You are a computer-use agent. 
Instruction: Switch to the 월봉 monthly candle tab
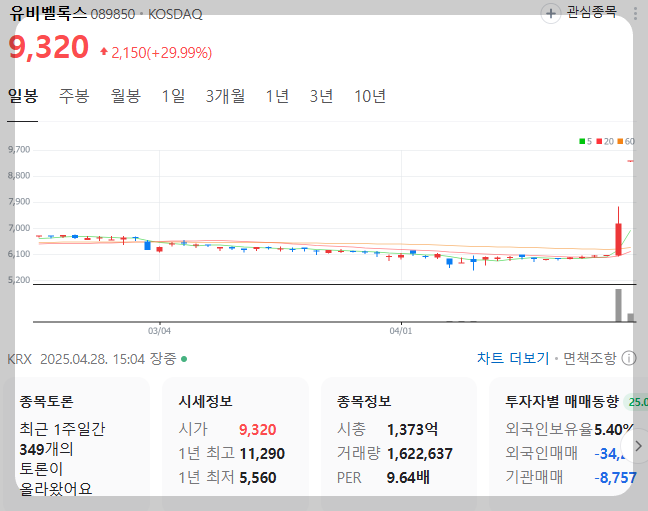[x=126, y=96]
